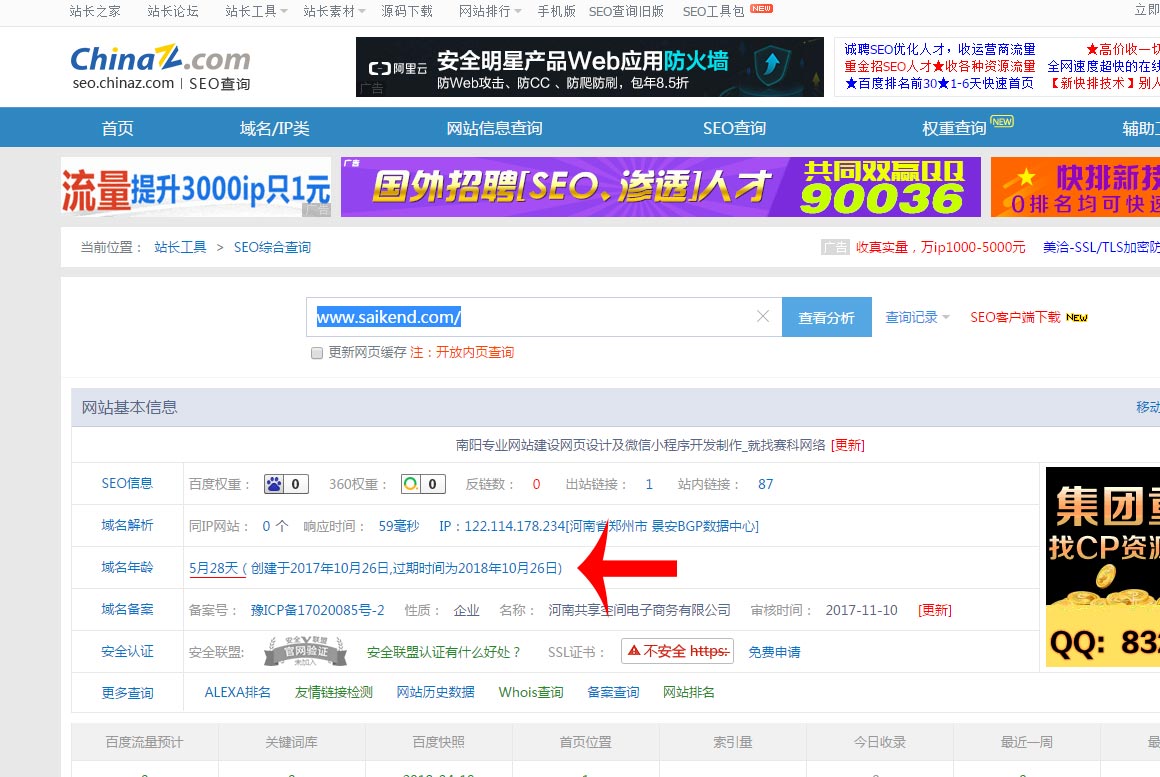Click the security alliance verification badge
This screenshot has height=777, width=1160.
point(306,651)
